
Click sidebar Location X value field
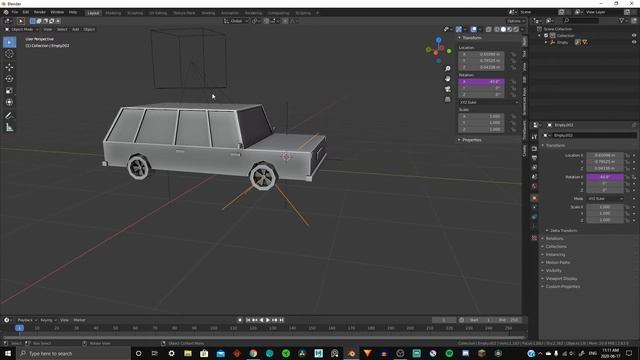click(x=481, y=54)
